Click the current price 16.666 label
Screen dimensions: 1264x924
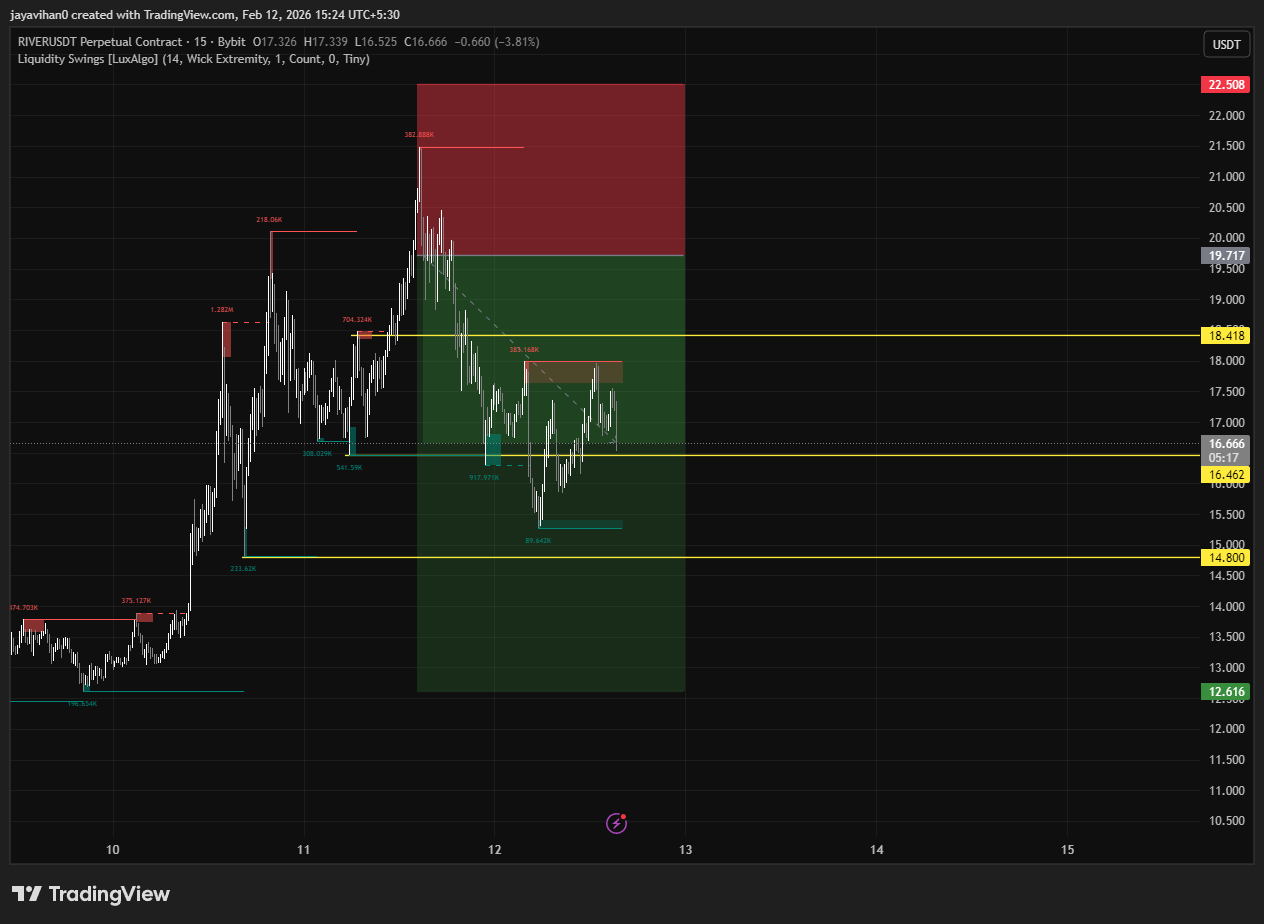1225,444
